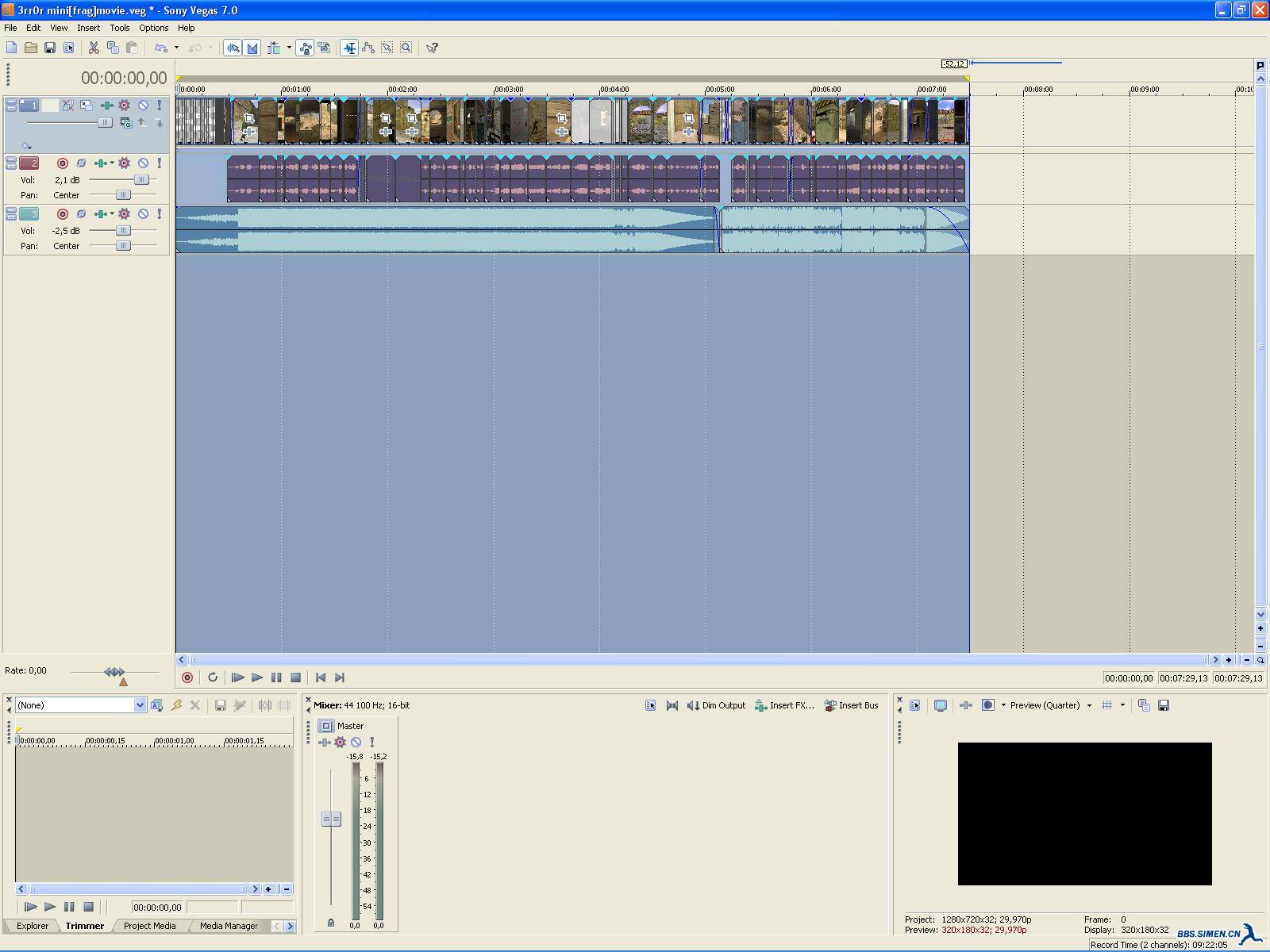
Task: Solo audio track 2
Action: pyautogui.click(x=159, y=163)
